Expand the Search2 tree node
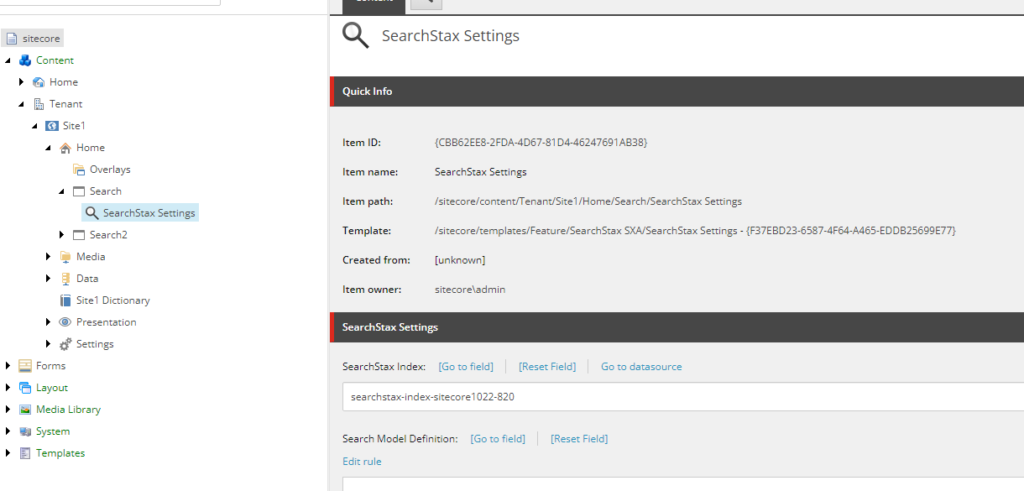1024x491 pixels. point(61,235)
